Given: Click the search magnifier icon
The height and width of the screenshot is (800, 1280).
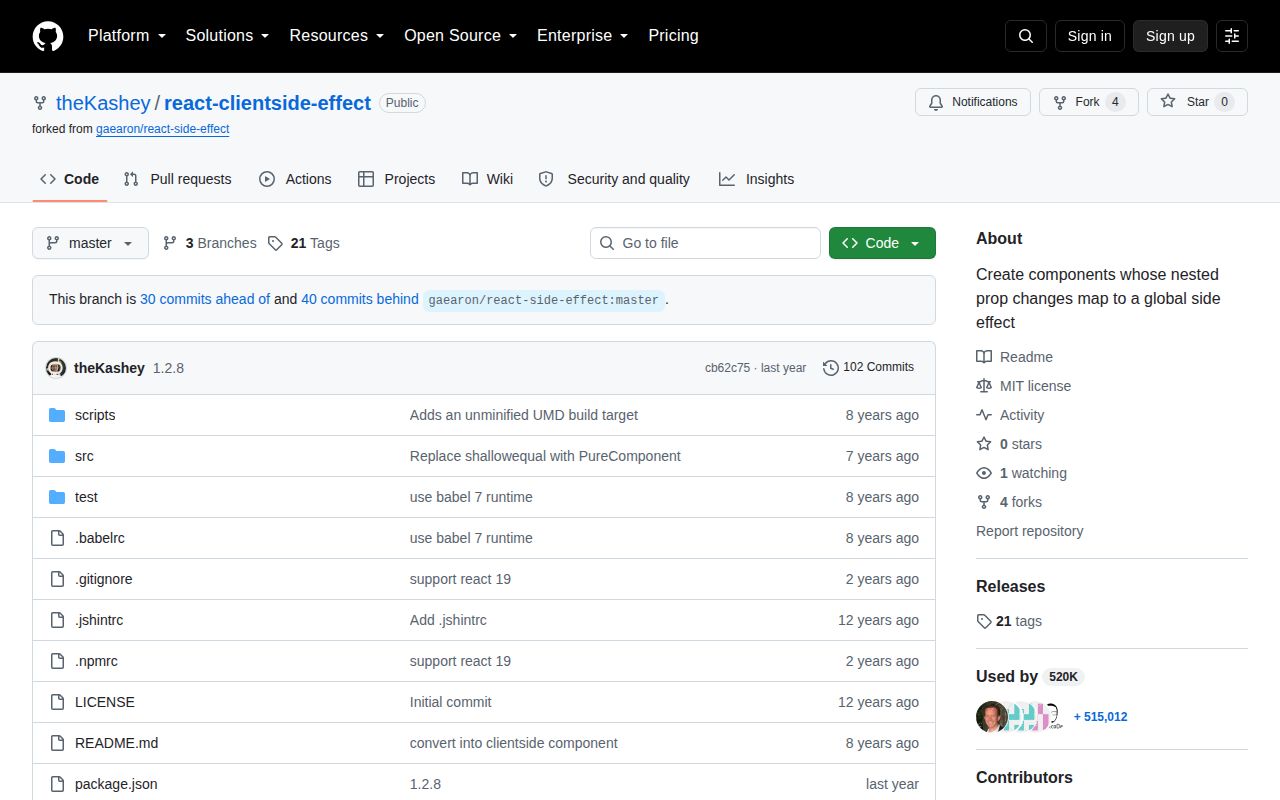Looking at the screenshot, I should (x=1026, y=36).
